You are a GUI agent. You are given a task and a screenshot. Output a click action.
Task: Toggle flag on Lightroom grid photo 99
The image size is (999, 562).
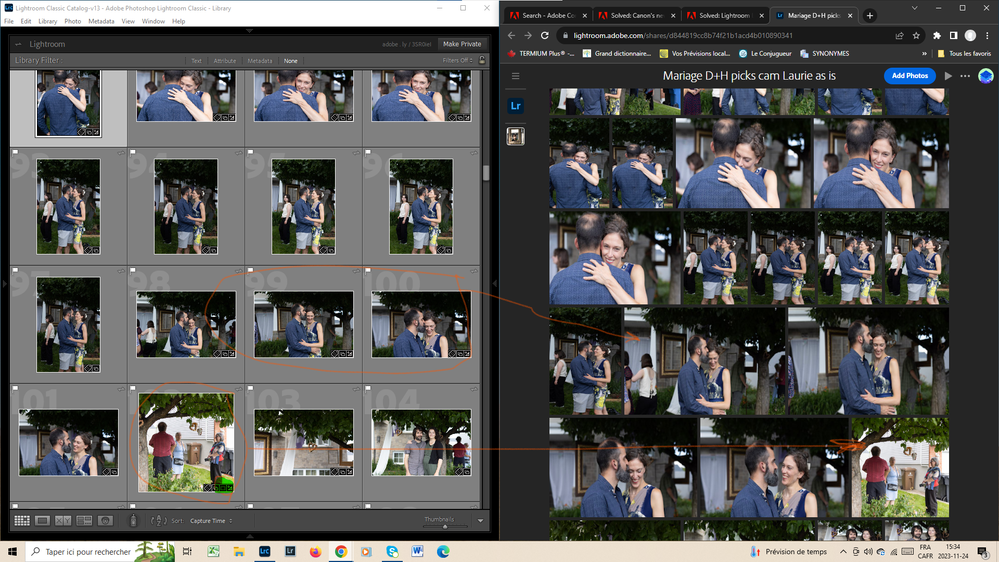pos(250,271)
